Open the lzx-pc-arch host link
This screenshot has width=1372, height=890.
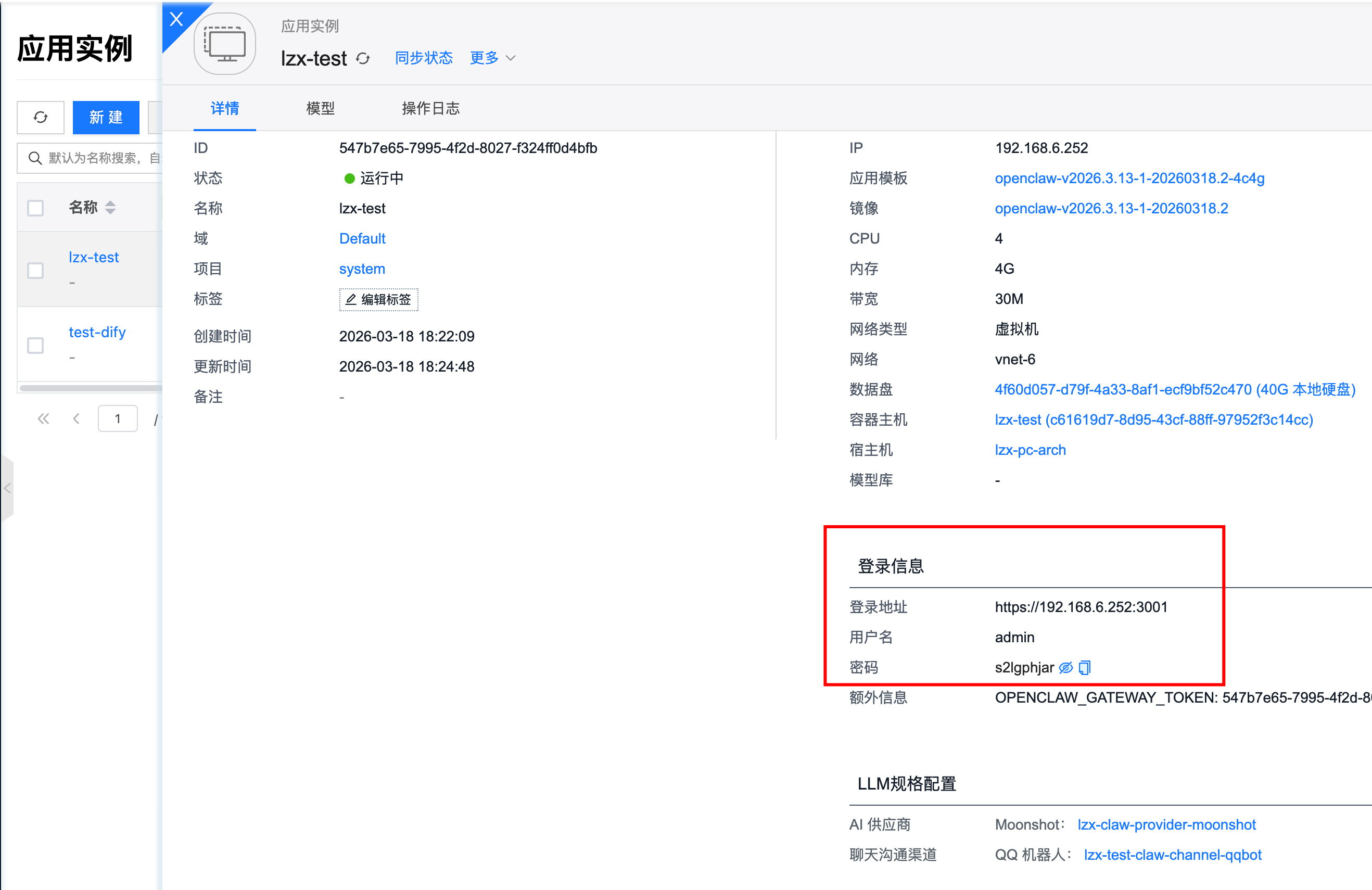coord(1030,450)
